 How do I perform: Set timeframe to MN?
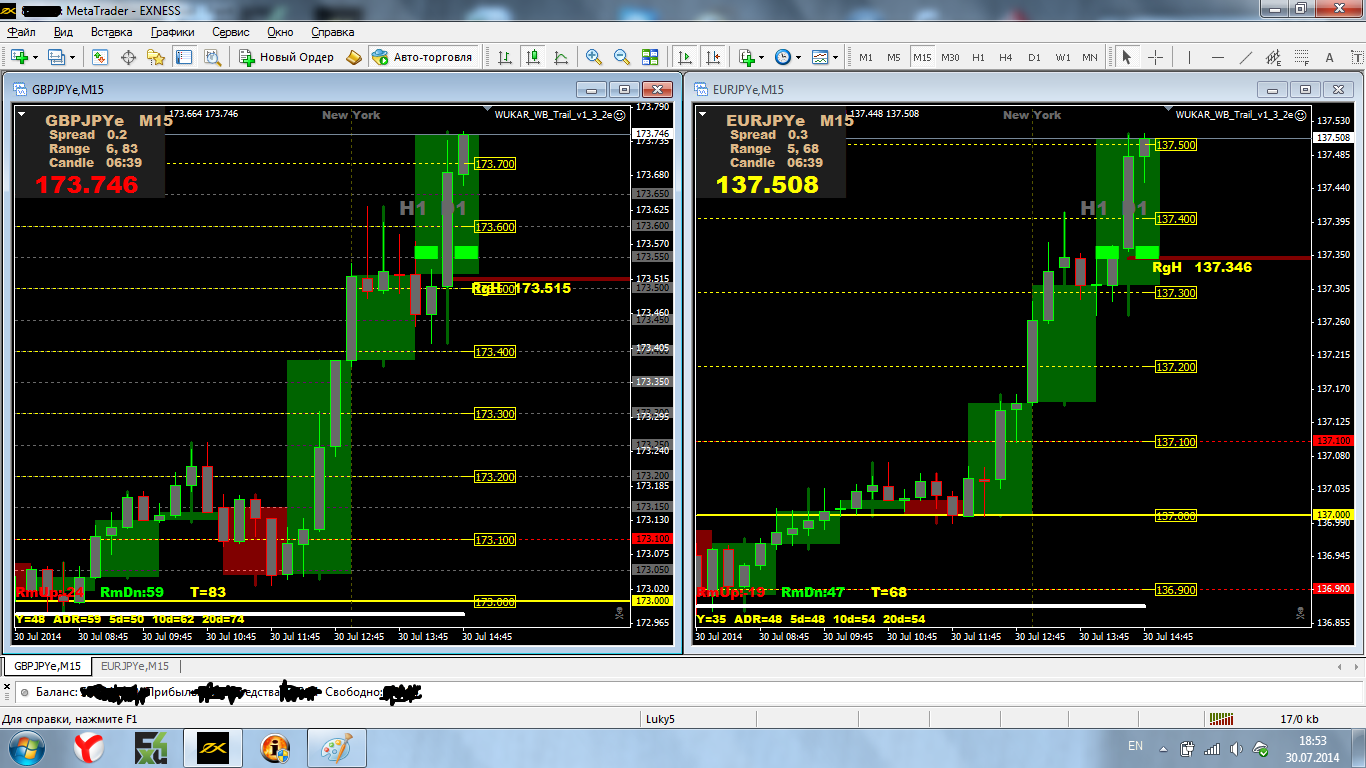click(1090, 57)
